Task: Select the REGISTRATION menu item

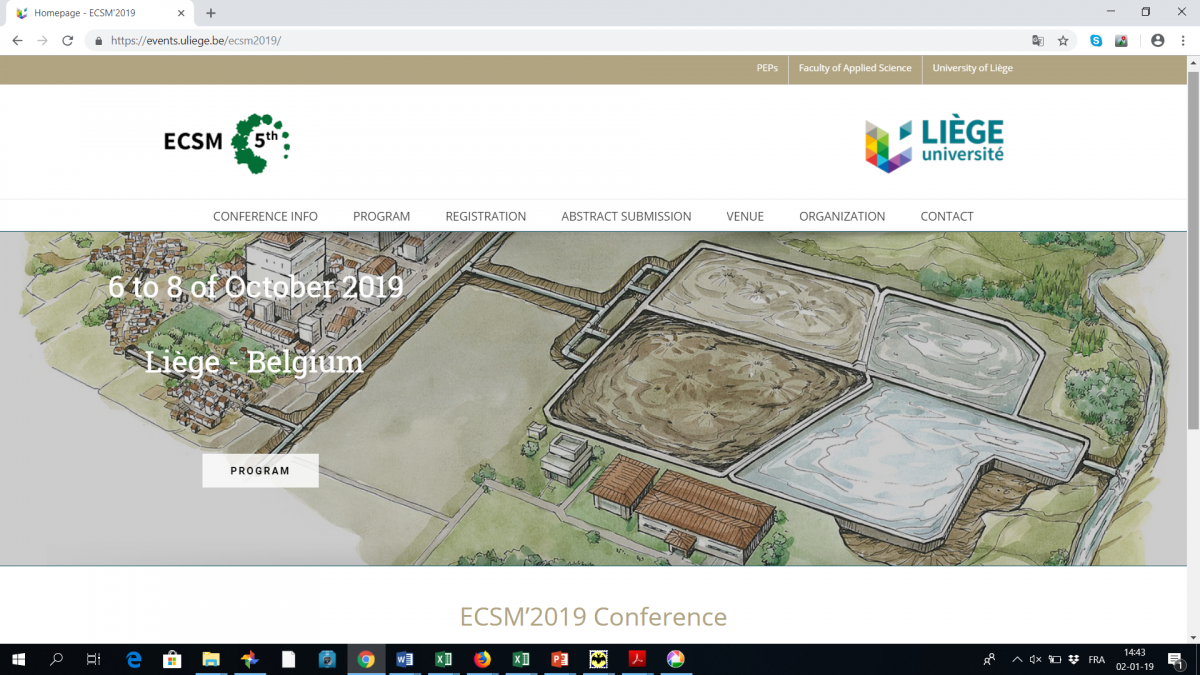Action: 485,216
